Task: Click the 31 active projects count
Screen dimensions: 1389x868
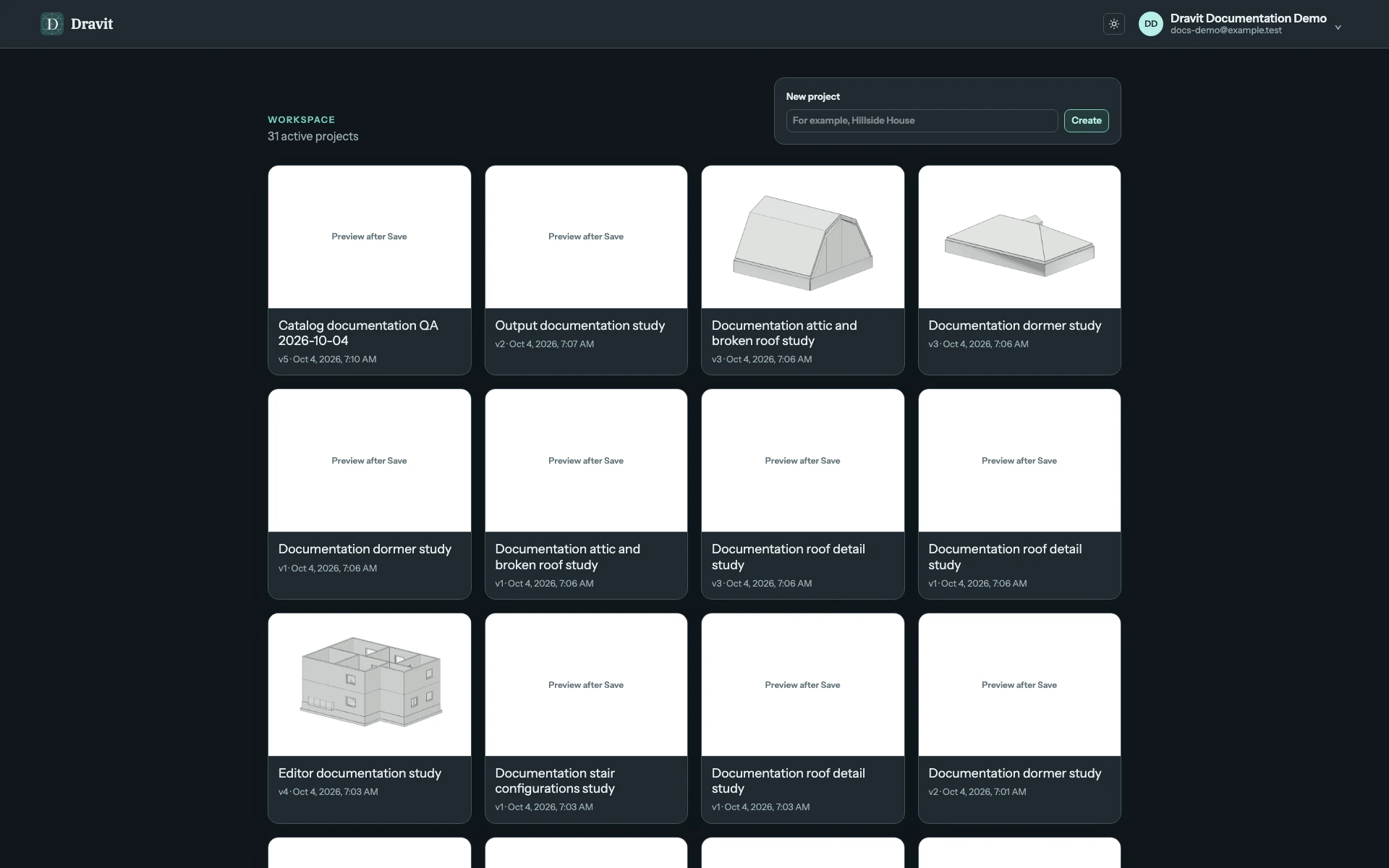Action: click(313, 136)
